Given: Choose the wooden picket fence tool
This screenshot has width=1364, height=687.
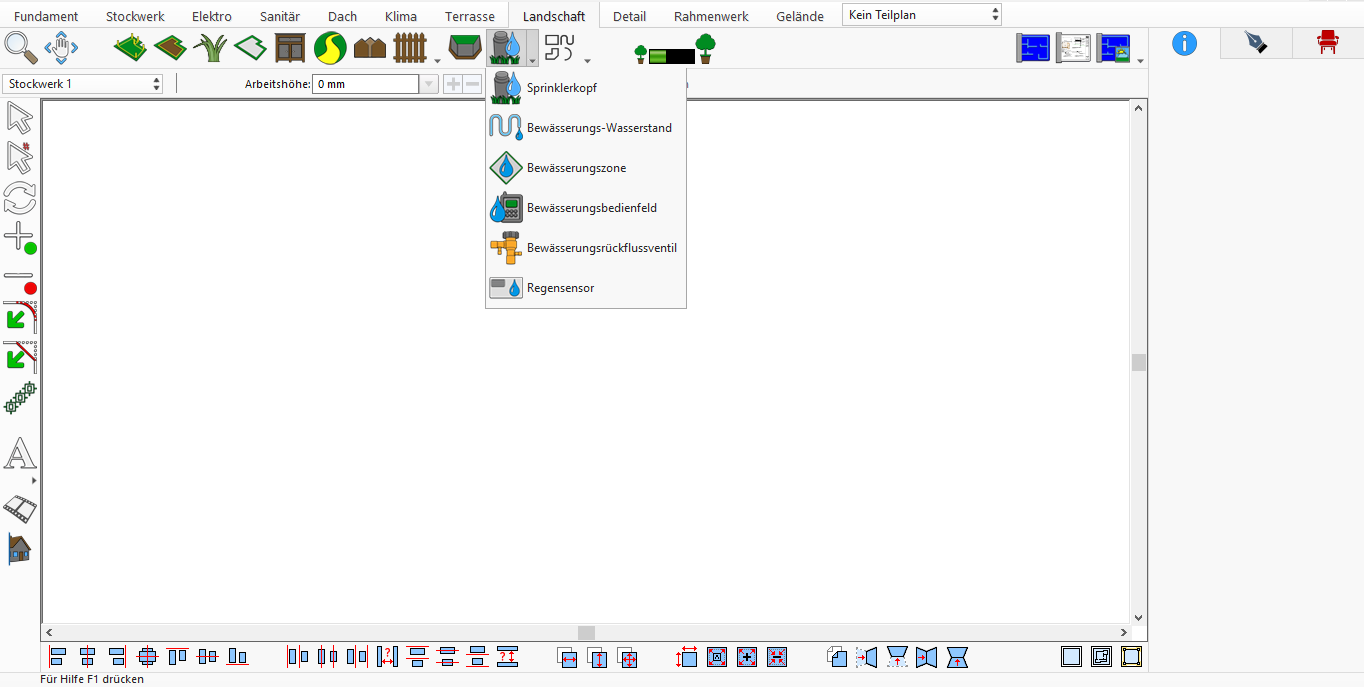Looking at the screenshot, I should (x=410, y=47).
